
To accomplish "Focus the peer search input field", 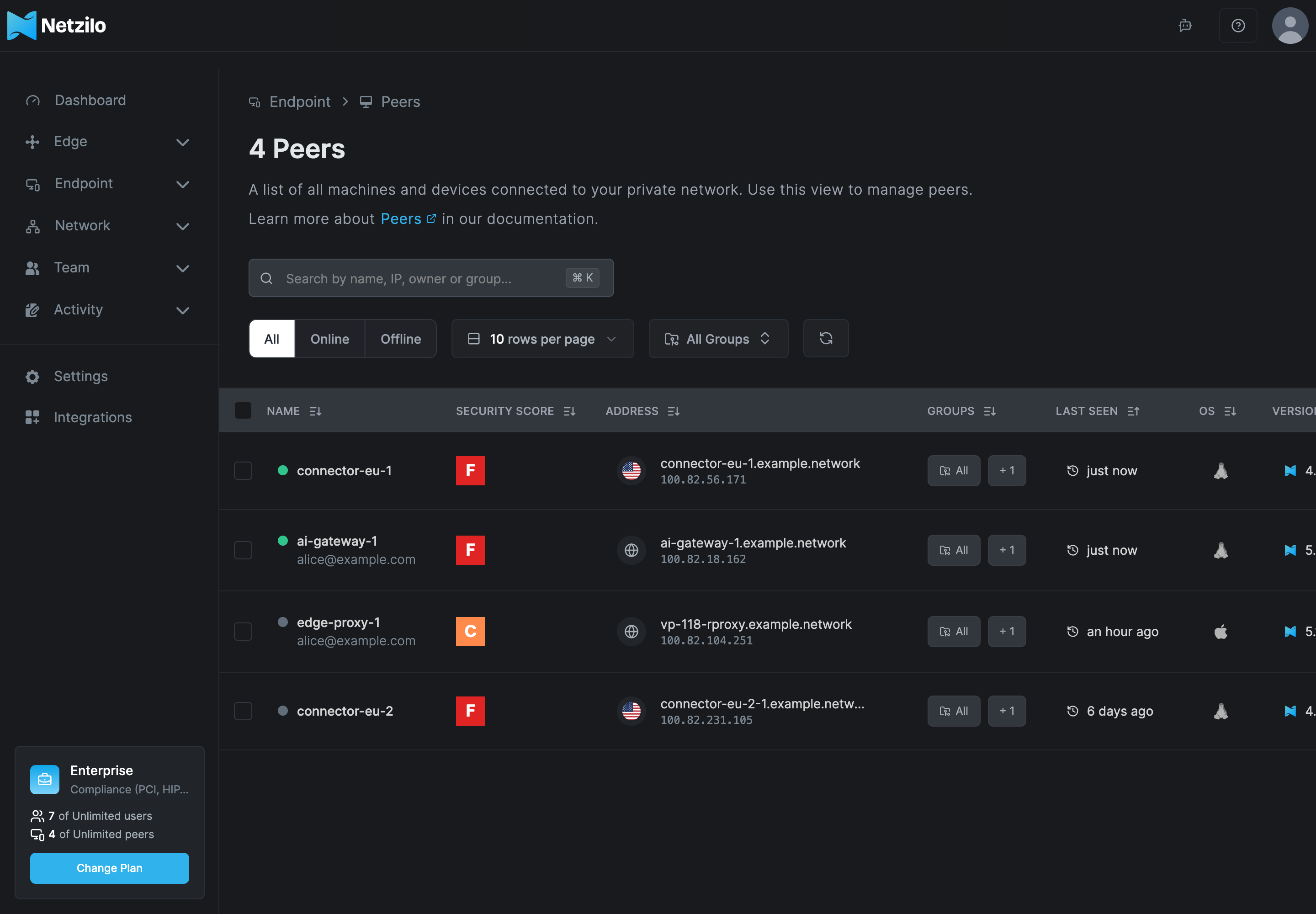I will click(430, 278).
